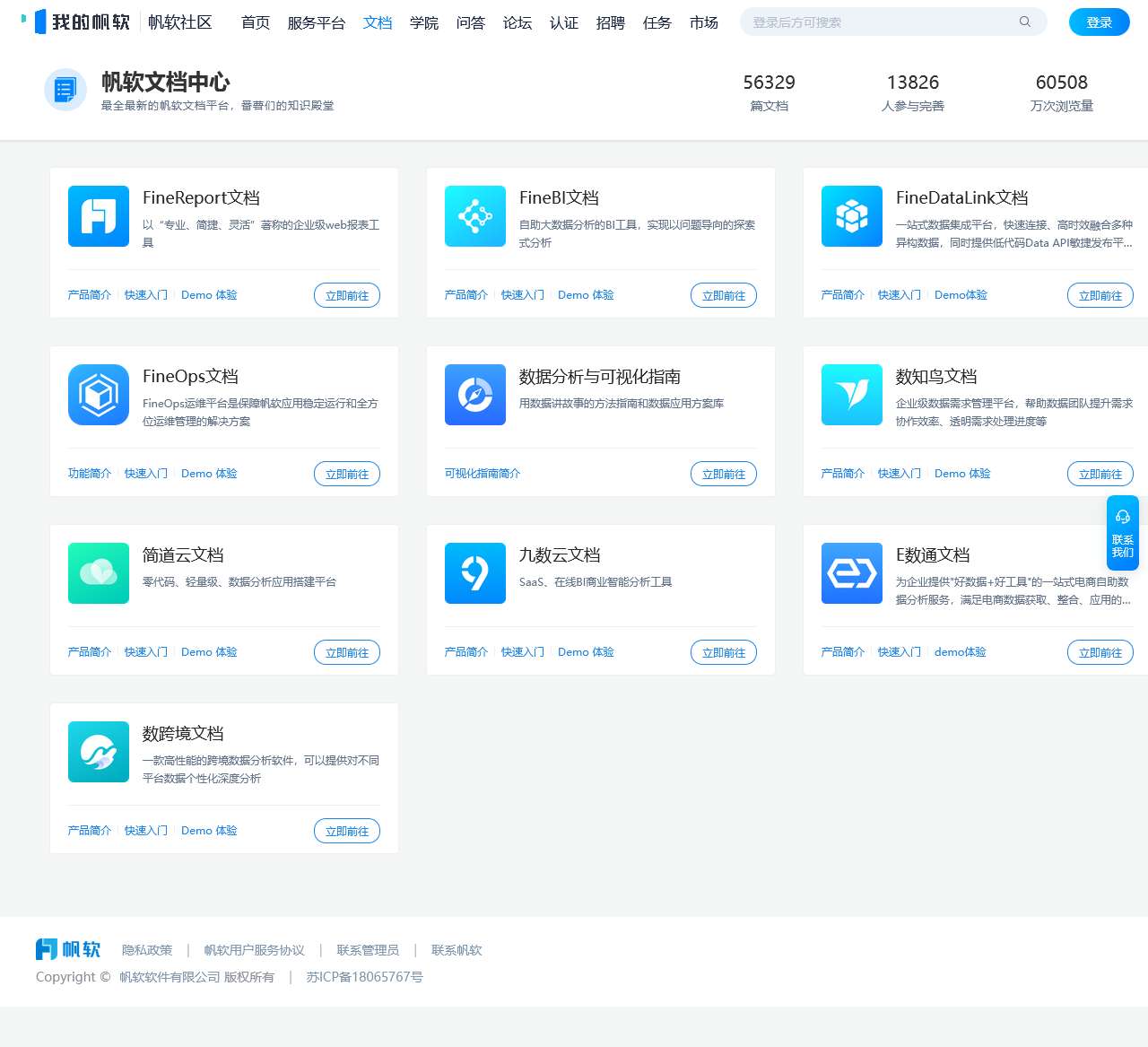This screenshot has height=1047, width=1148.
Task: Click the 13826 人参与完善 statistic
Action: [913, 92]
